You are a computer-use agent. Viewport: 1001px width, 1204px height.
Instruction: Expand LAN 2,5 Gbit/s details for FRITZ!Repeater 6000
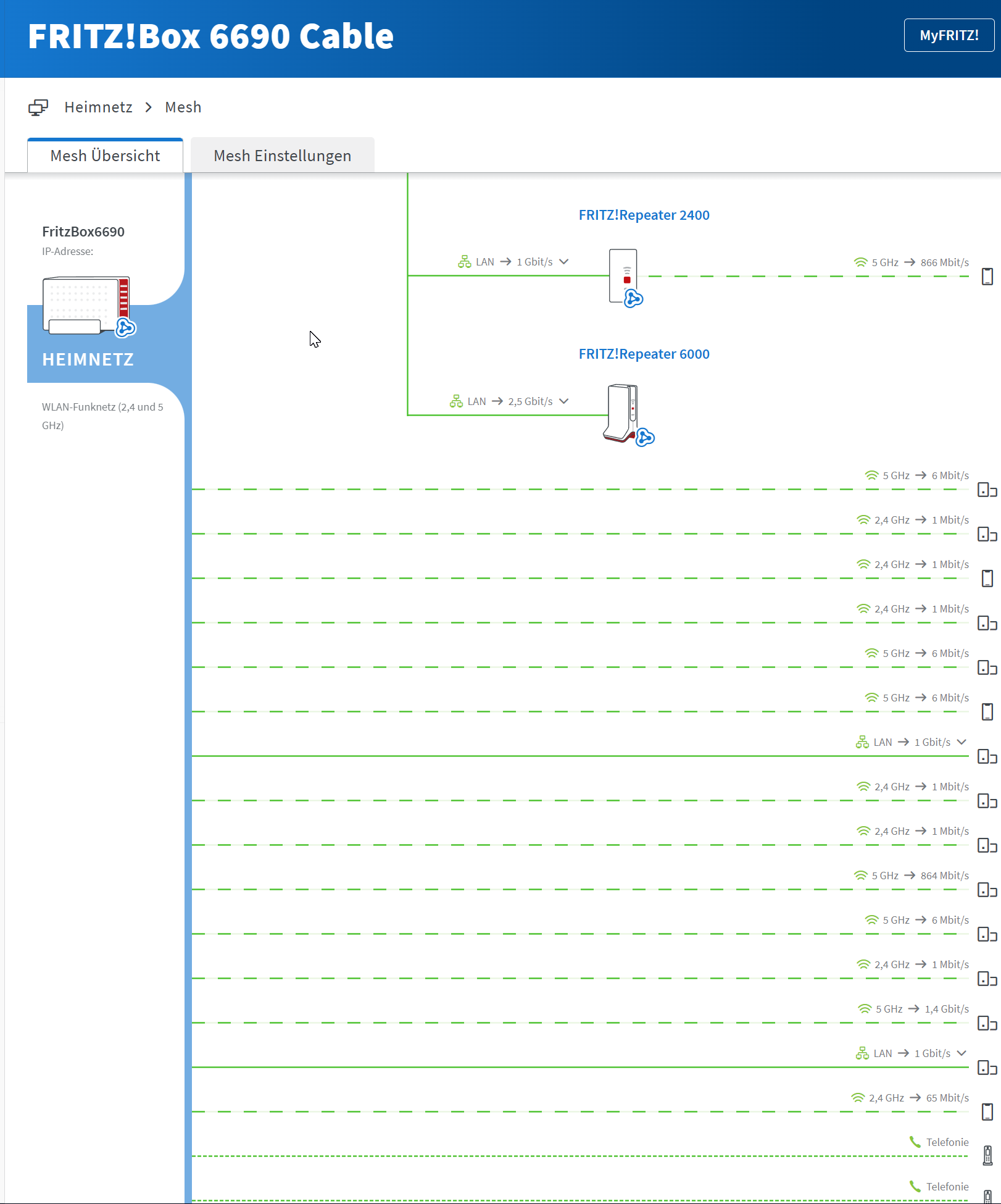[x=564, y=401]
